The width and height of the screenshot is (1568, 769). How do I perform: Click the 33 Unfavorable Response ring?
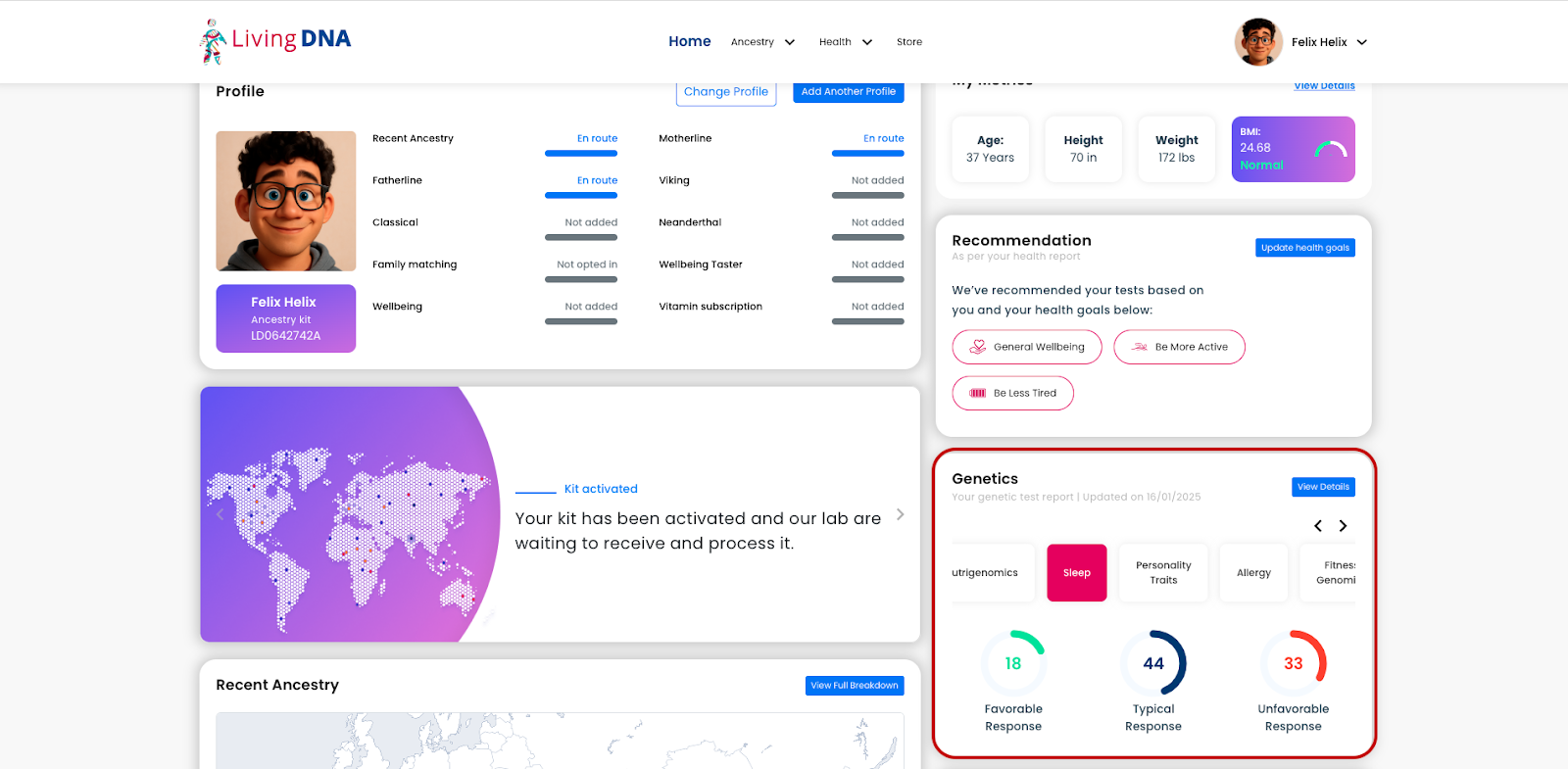[1294, 663]
